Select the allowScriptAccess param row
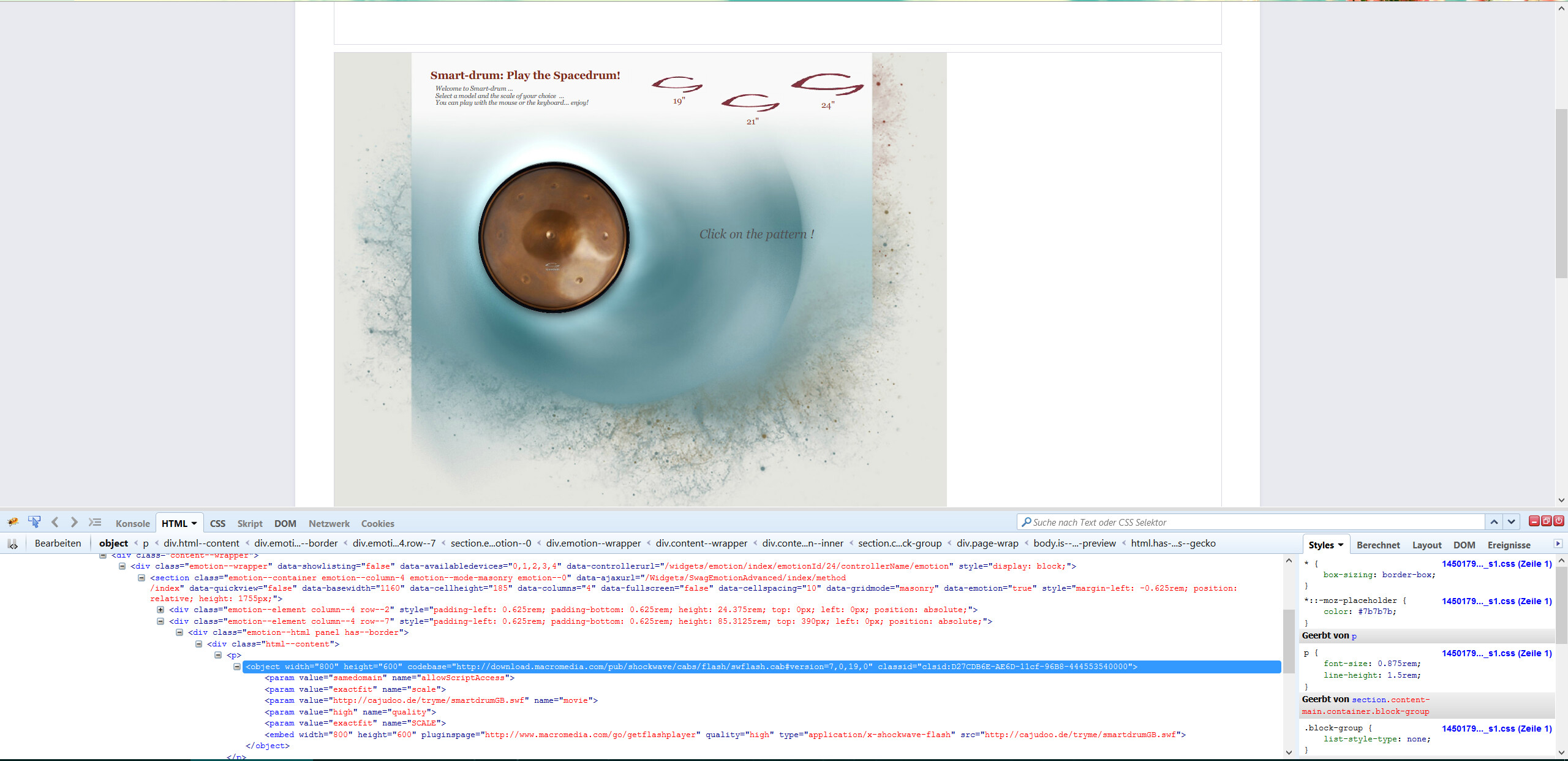 [390, 678]
